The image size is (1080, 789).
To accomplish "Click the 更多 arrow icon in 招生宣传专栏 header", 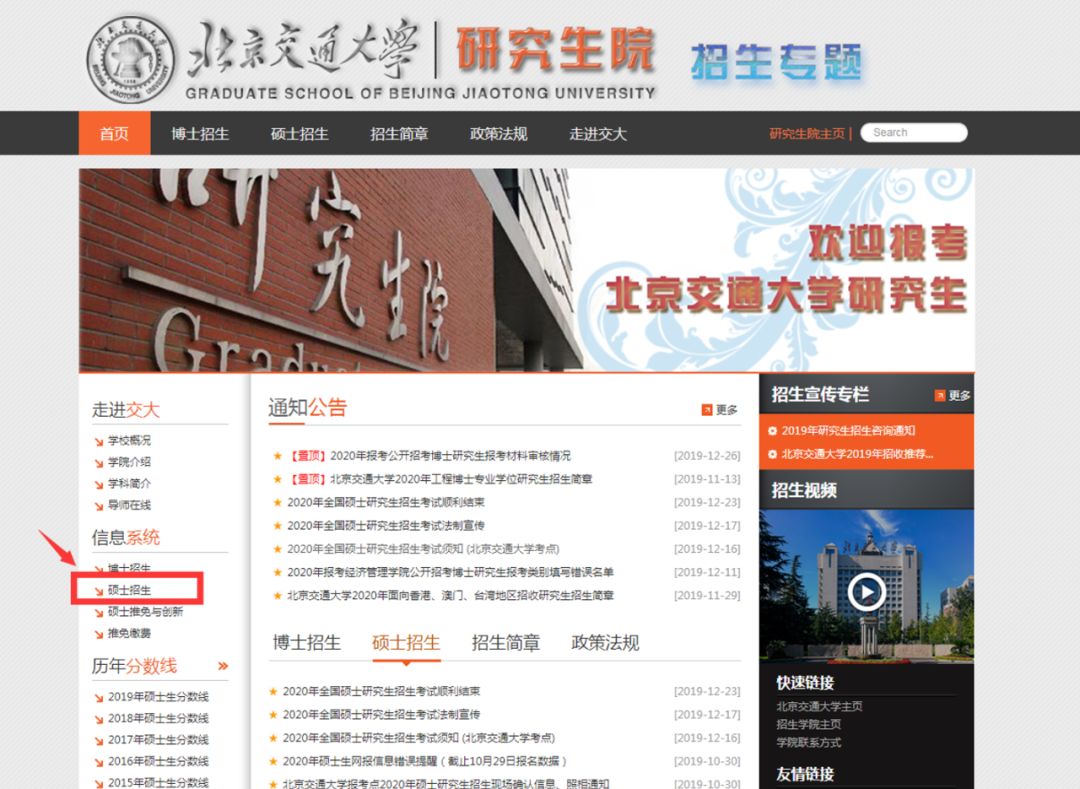I will [938, 395].
